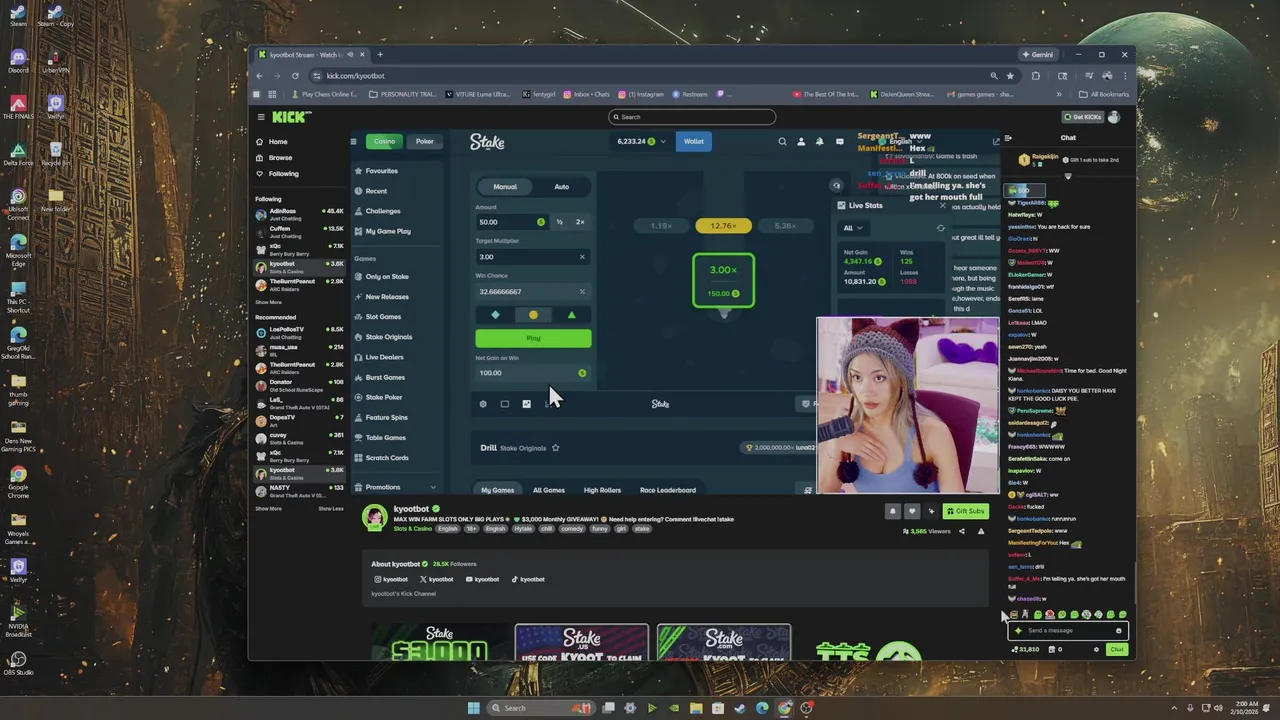Open Race Leaderboard tab
The width and height of the screenshot is (1280, 720).
click(x=668, y=490)
